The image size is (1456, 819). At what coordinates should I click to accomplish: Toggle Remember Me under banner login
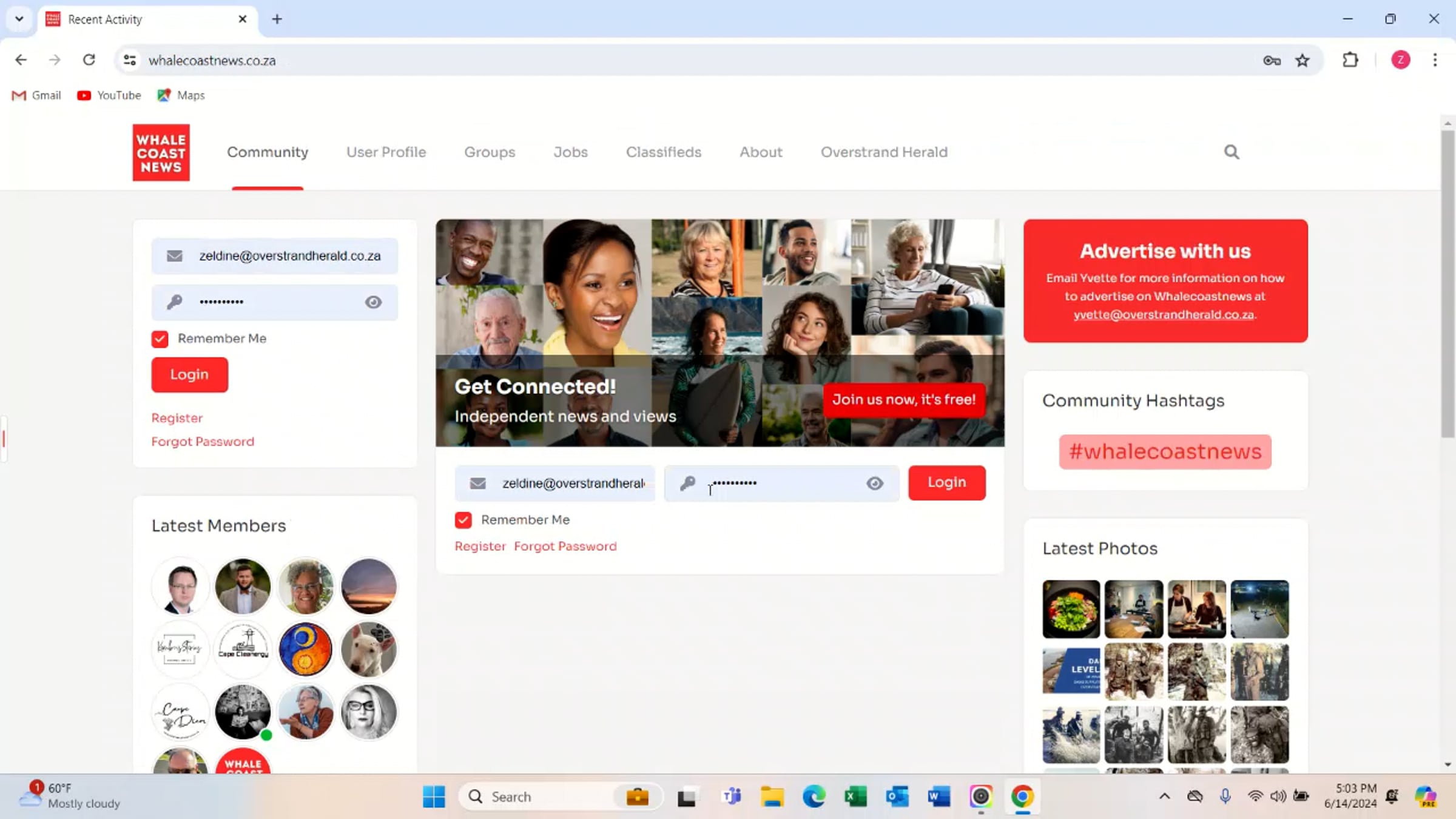pos(463,520)
